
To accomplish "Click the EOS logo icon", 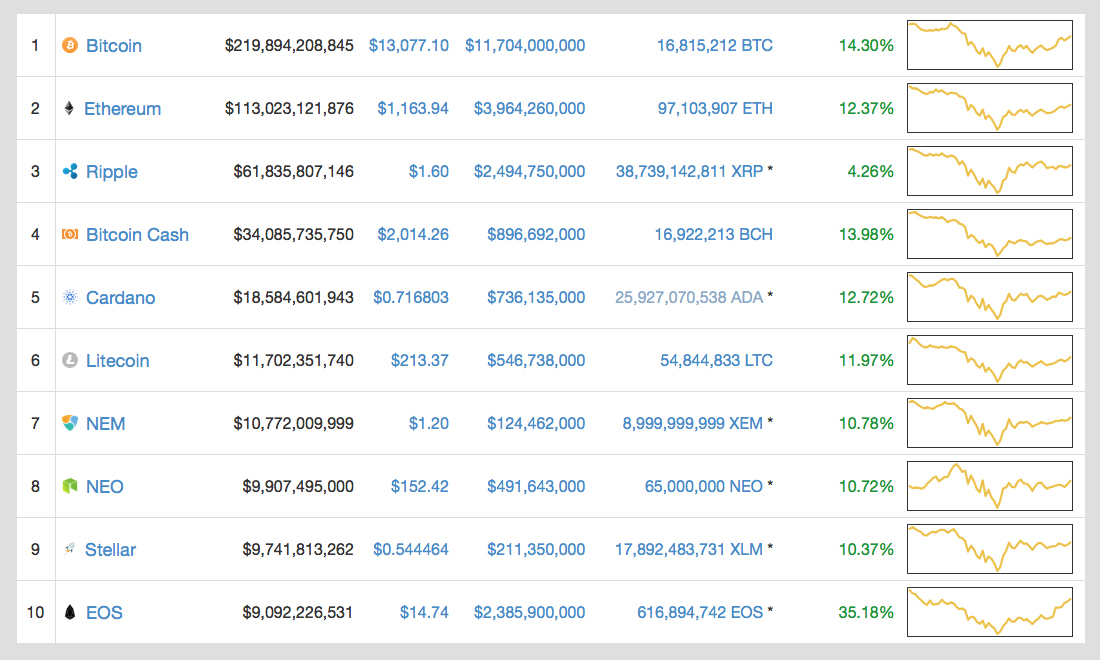I will [69, 612].
